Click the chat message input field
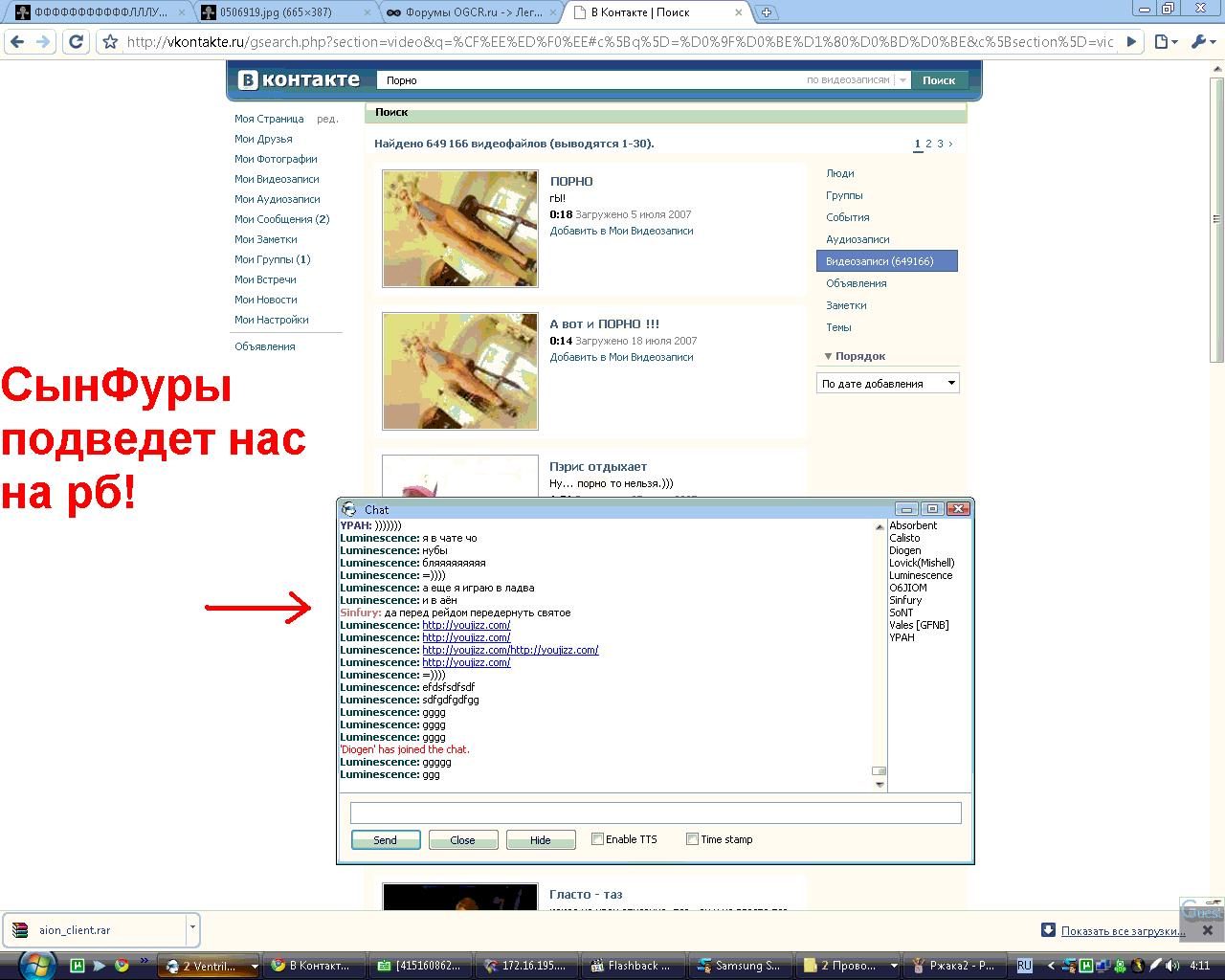1225x980 pixels. tap(655, 813)
